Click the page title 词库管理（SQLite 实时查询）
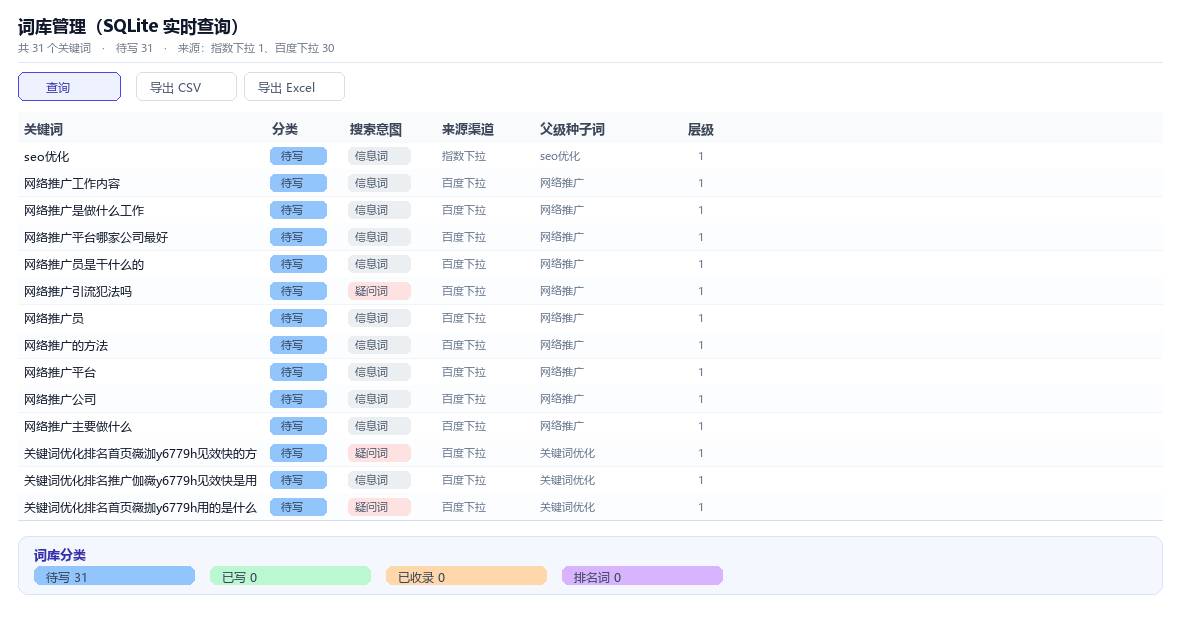 129,26
